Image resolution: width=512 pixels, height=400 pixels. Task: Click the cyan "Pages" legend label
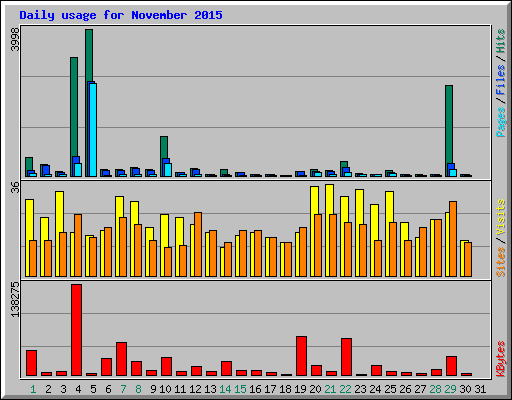[501, 122]
